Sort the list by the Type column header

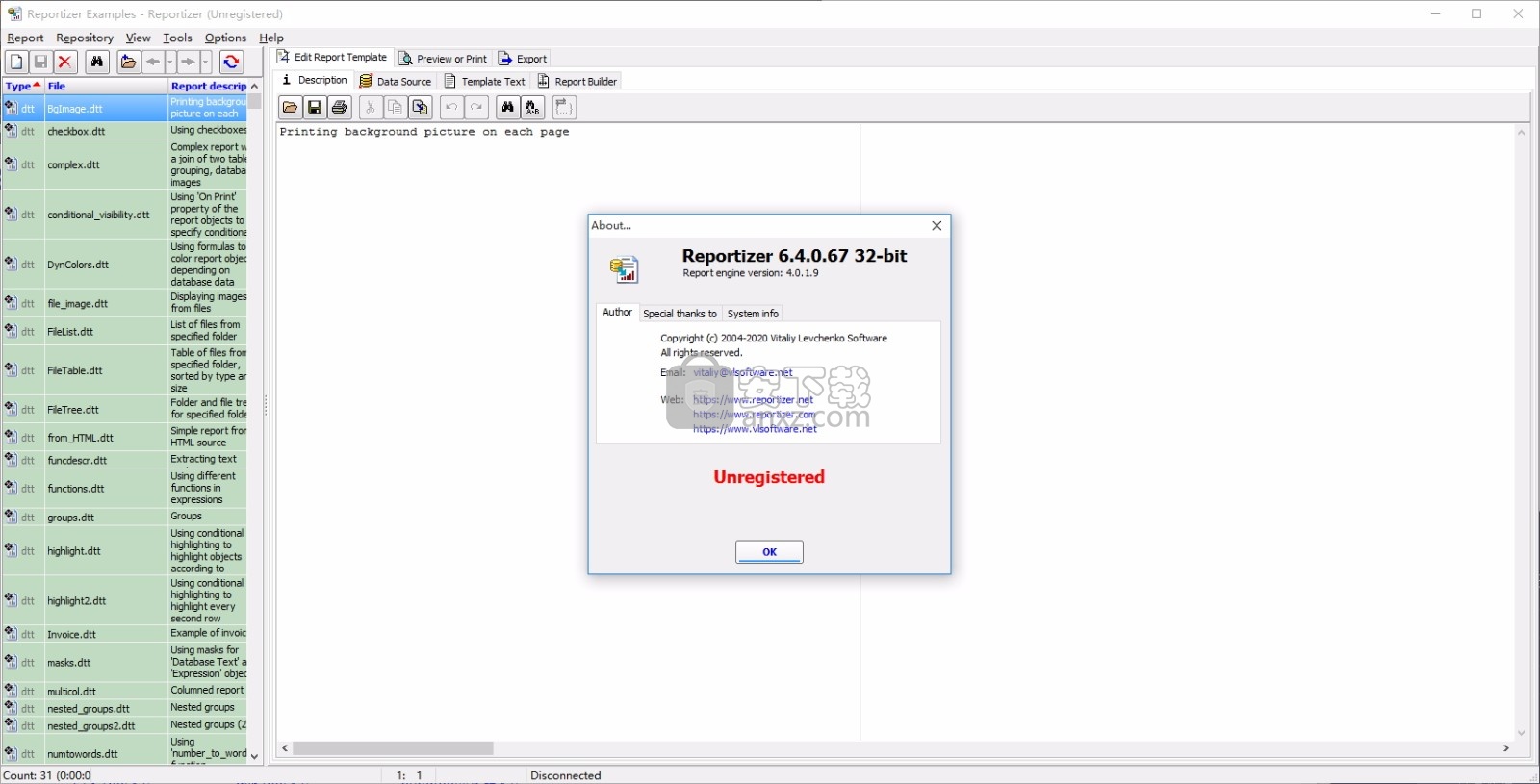coord(23,86)
